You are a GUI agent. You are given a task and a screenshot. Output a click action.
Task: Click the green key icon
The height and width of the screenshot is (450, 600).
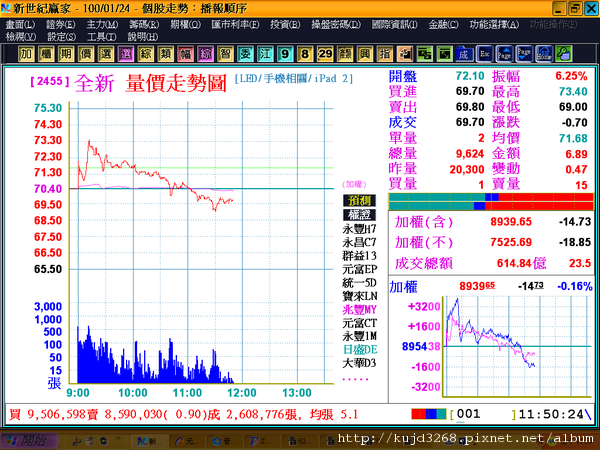(564, 54)
